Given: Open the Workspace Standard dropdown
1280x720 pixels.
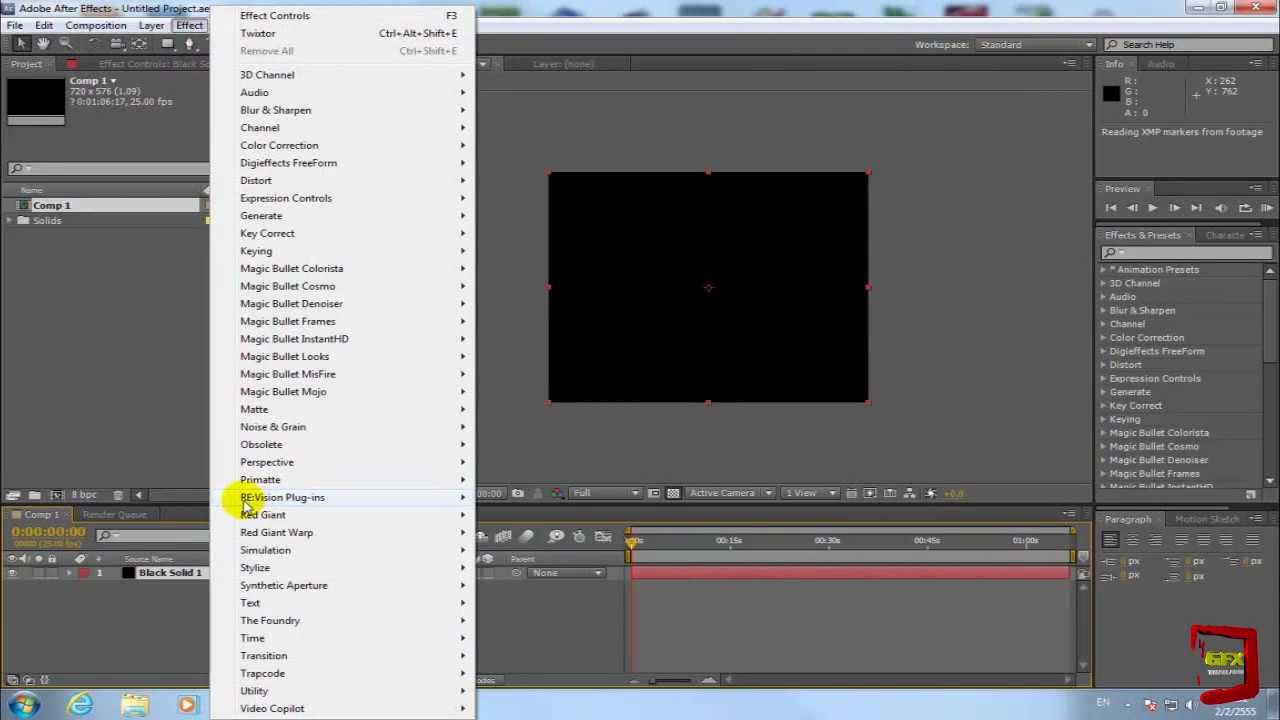Looking at the screenshot, I should point(1035,45).
